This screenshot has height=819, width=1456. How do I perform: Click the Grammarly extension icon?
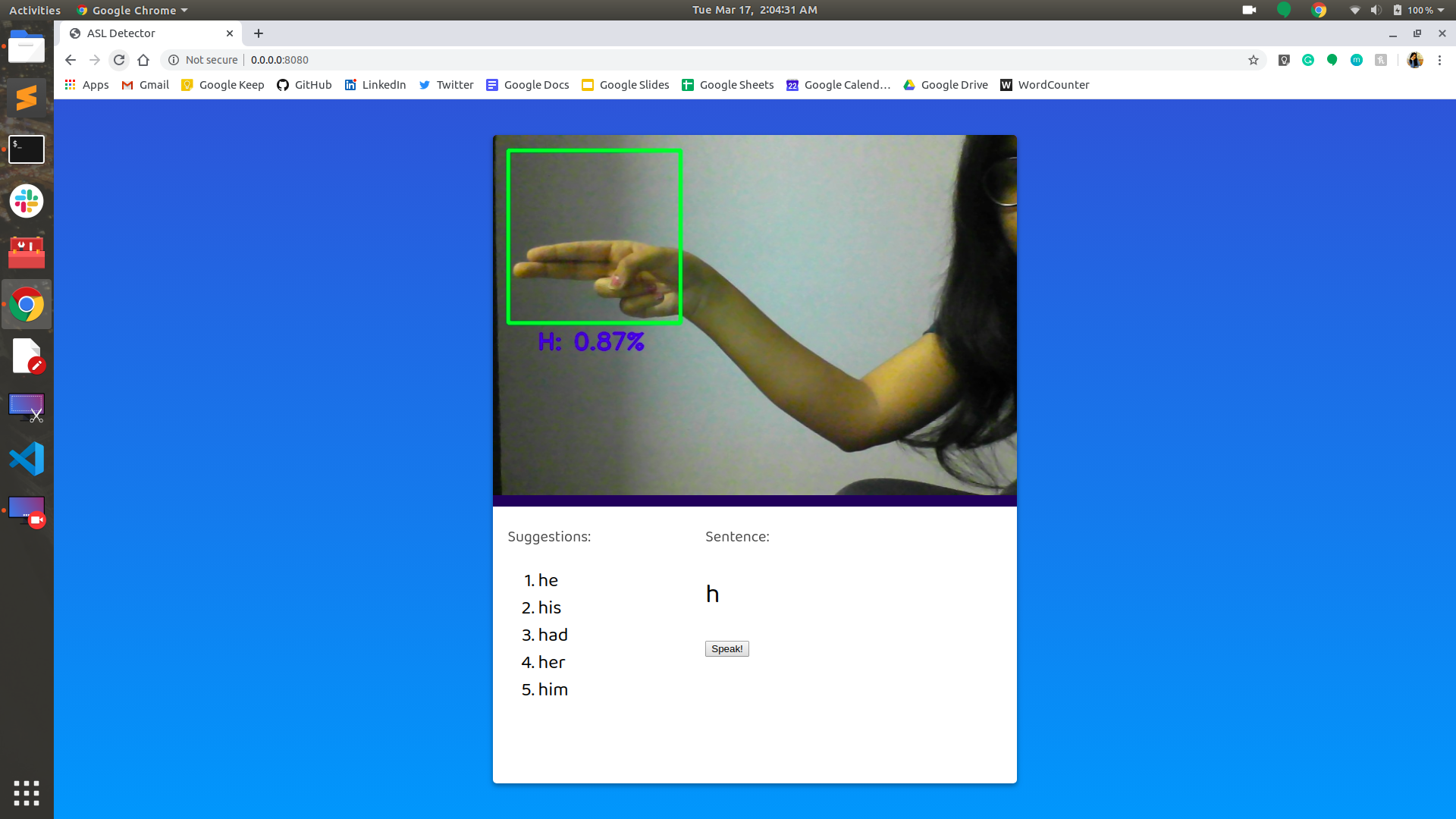1308,60
